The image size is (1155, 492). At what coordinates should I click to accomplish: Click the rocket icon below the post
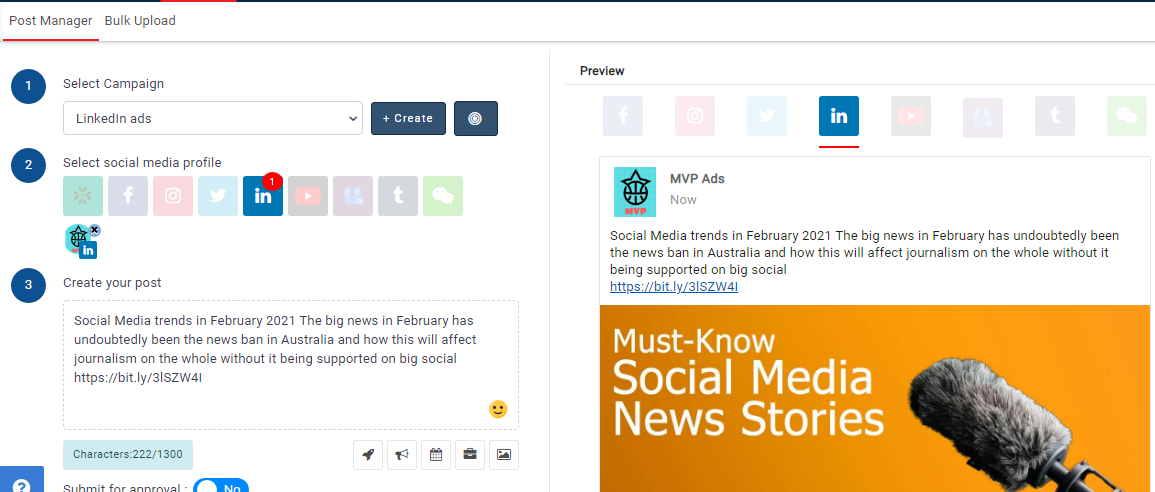pos(368,455)
